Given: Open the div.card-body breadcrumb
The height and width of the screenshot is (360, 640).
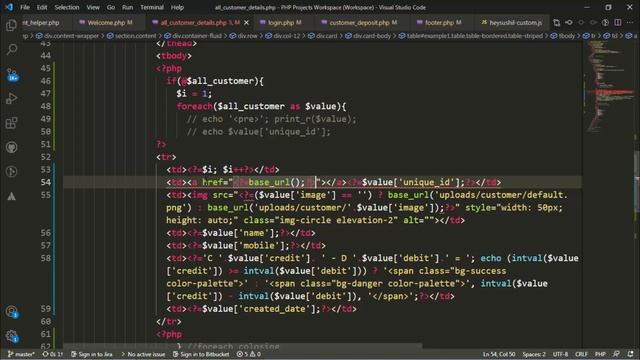Looking at the screenshot, I should tap(368, 36).
